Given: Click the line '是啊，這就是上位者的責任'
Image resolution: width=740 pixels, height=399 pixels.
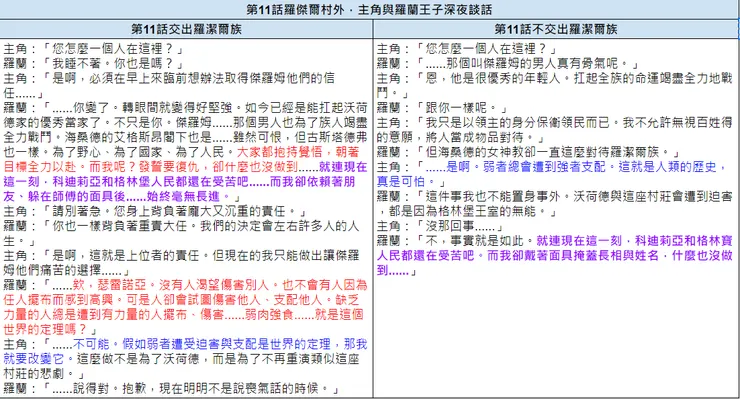Looking at the screenshot, I should pos(126,255).
